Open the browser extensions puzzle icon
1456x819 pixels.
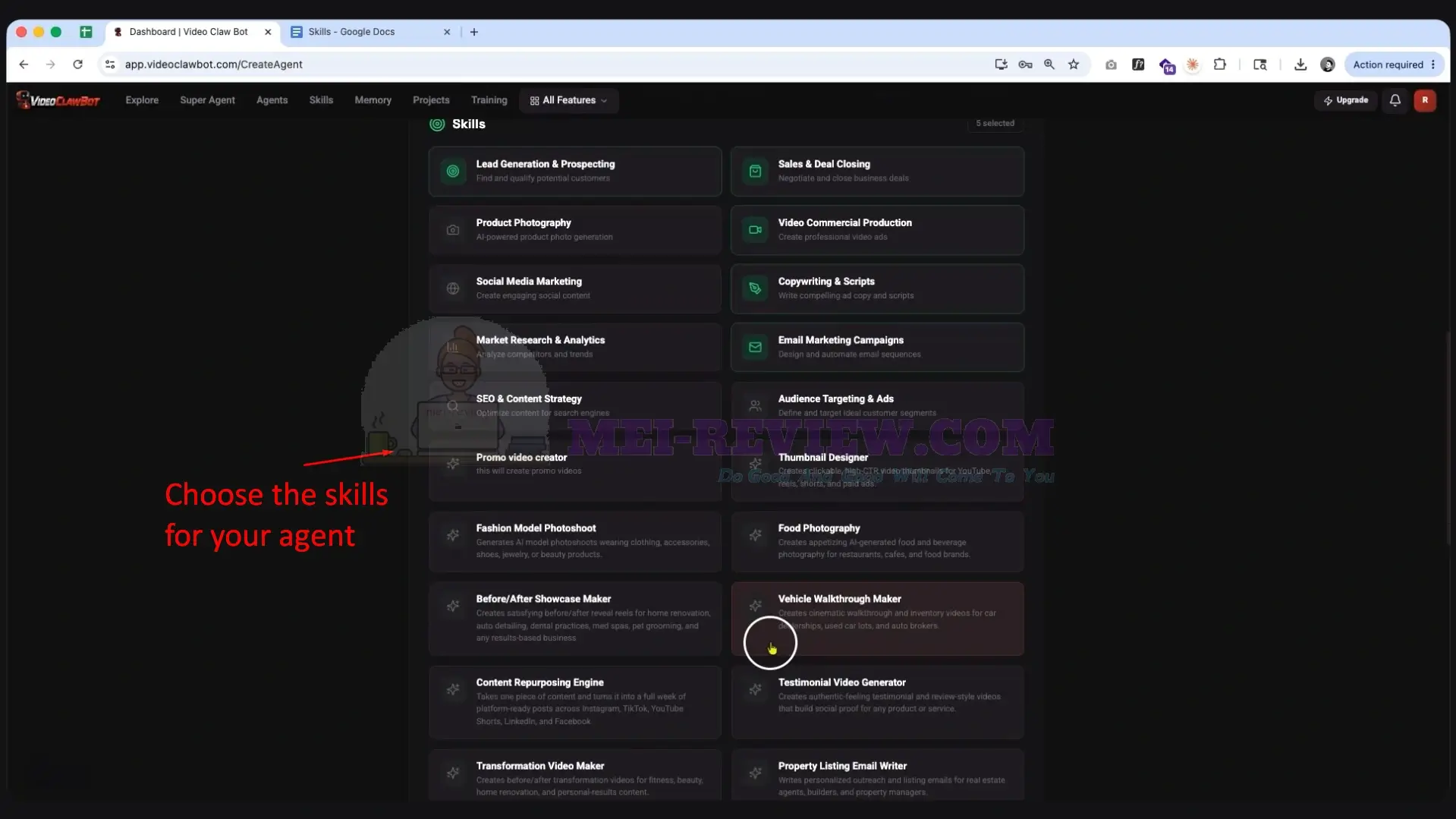(x=1219, y=65)
